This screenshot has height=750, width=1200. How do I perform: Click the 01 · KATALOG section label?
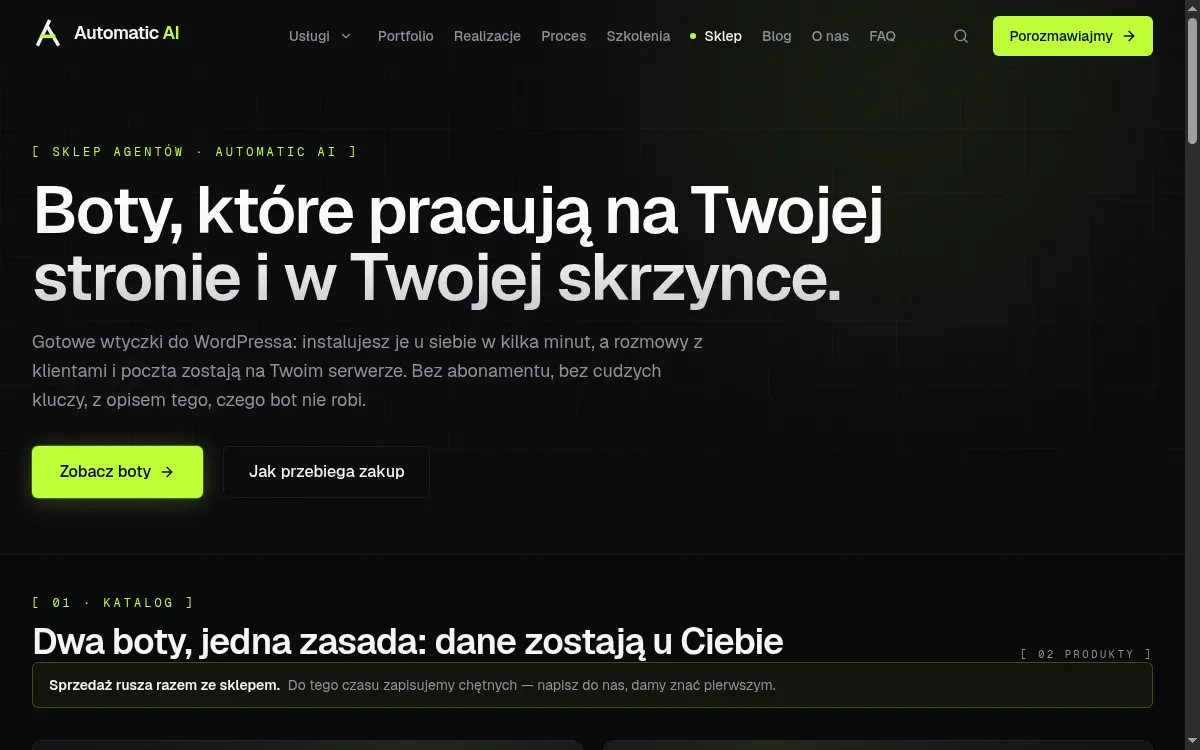(113, 603)
